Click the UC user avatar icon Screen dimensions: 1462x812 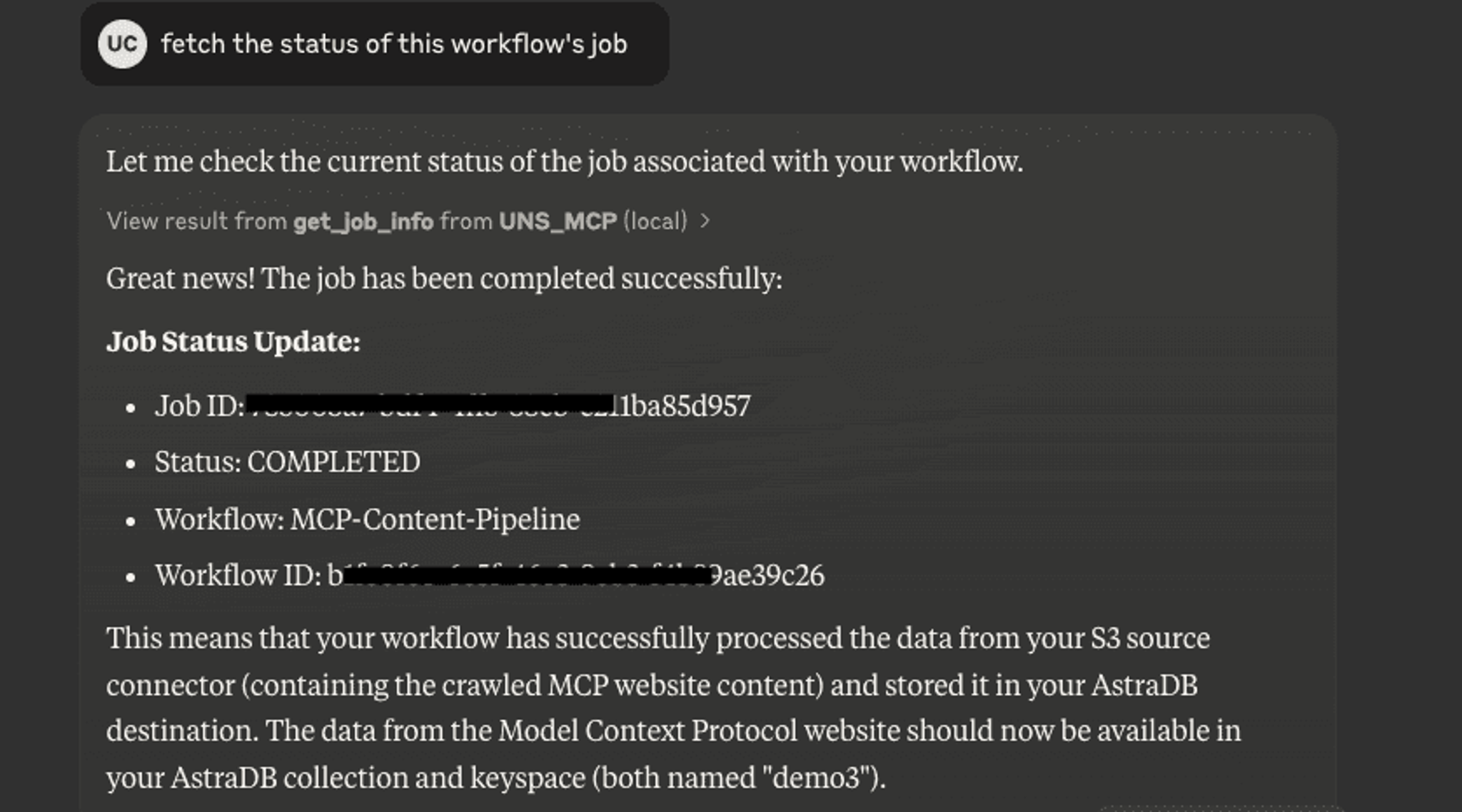122,44
